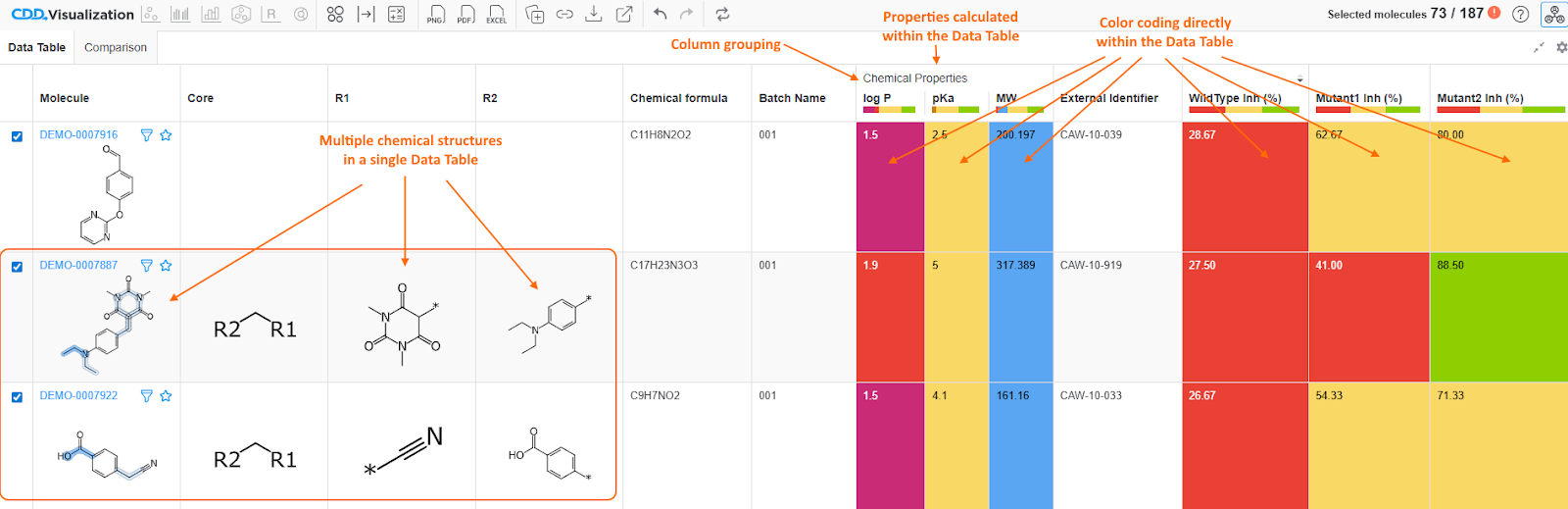Toggle checkbox for DEMO-0007887 row

(x=17, y=267)
